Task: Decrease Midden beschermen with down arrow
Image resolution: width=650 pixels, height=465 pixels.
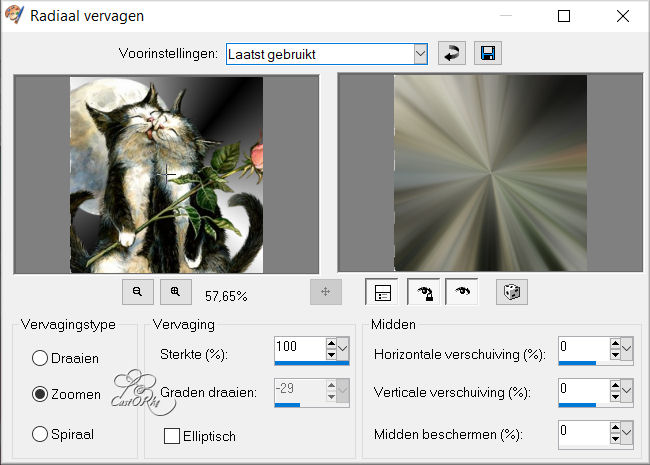Action: (x=615, y=438)
